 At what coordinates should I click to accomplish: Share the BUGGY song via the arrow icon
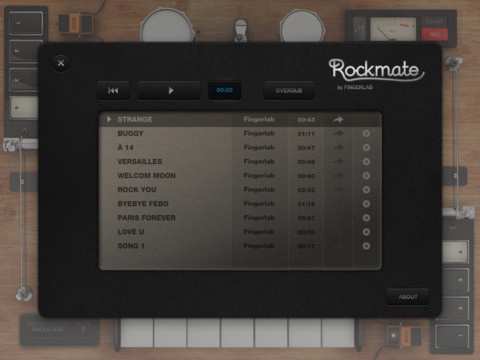pyautogui.click(x=338, y=133)
